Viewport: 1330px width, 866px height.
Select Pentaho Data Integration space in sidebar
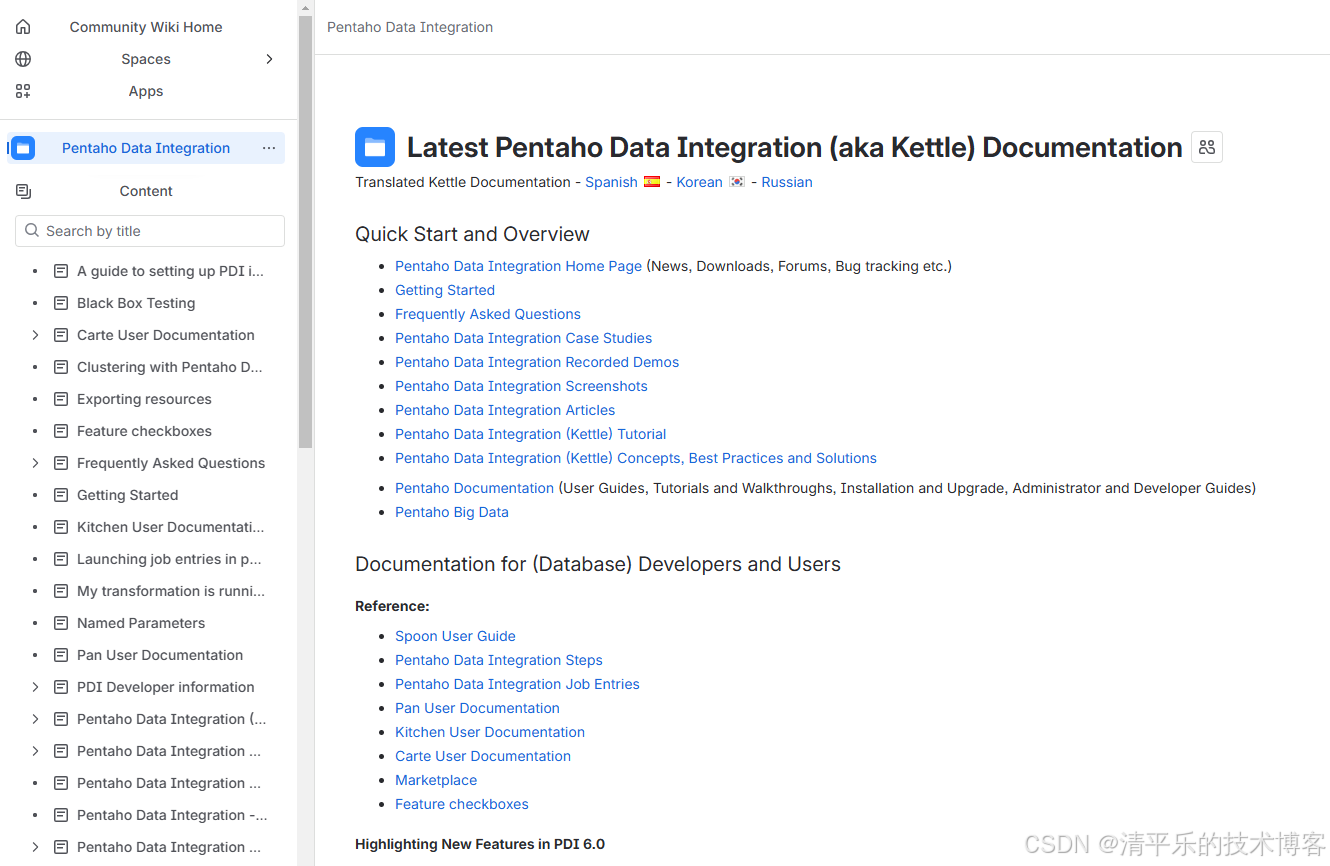(146, 148)
